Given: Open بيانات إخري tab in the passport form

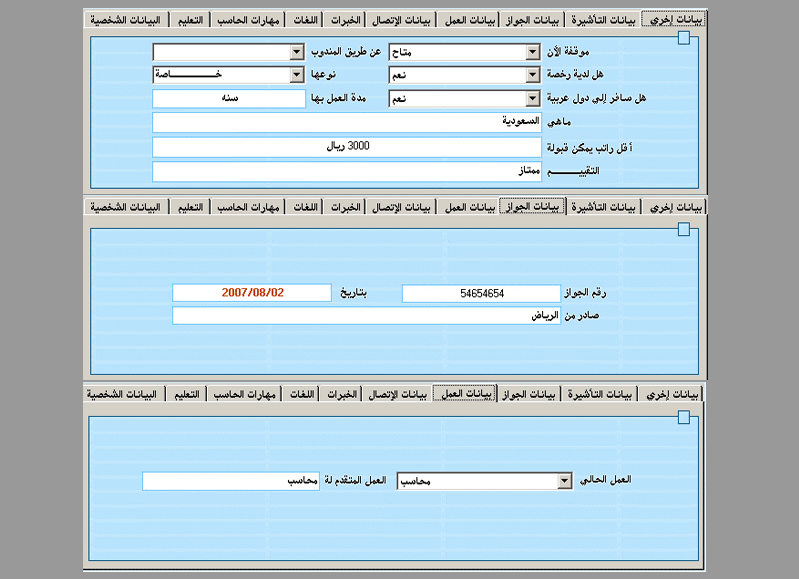Looking at the screenshot, I should pyautogui.click(x=676, y=207).
